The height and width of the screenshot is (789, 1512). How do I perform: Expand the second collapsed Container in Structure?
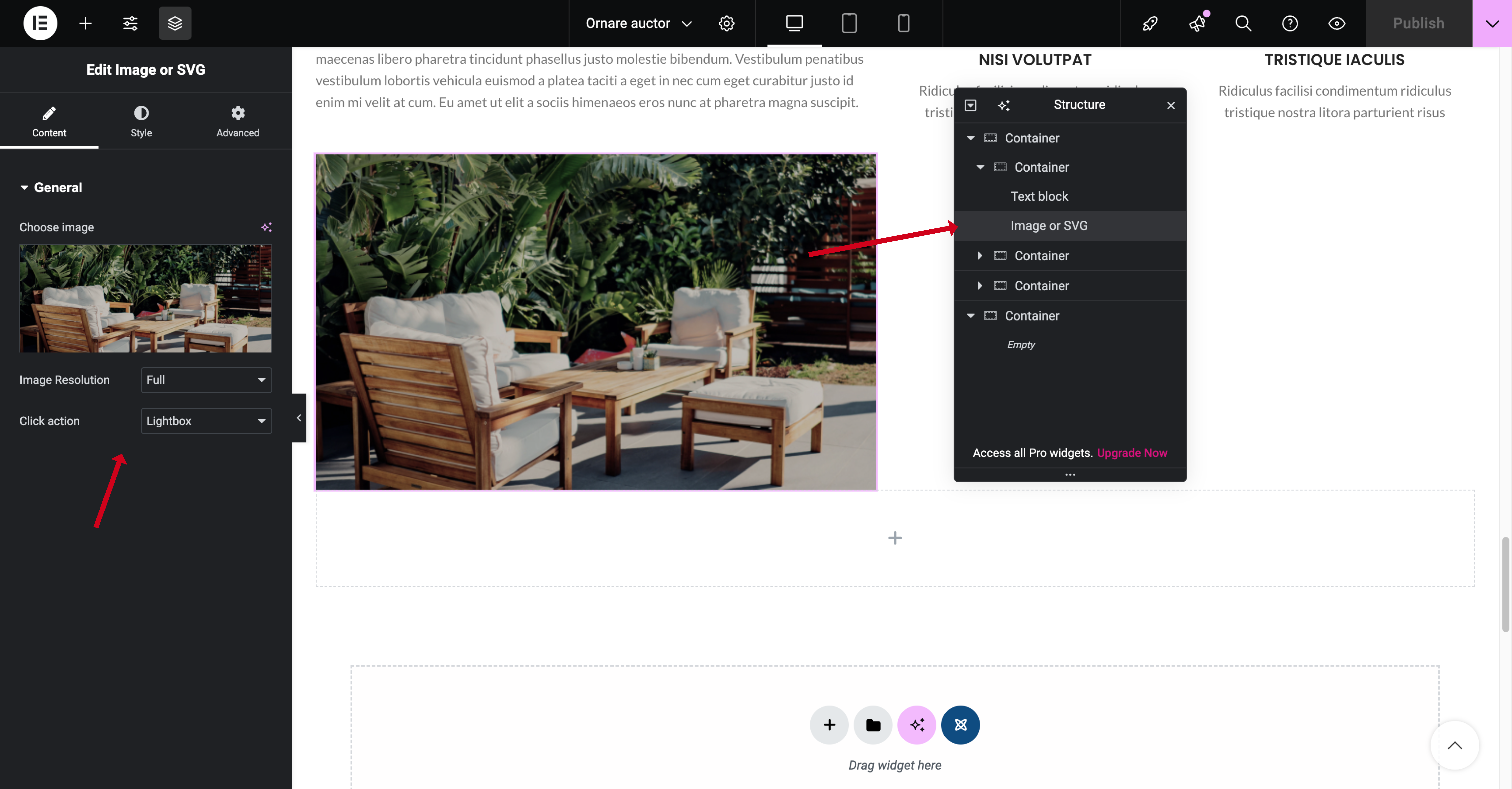point(980,286)
